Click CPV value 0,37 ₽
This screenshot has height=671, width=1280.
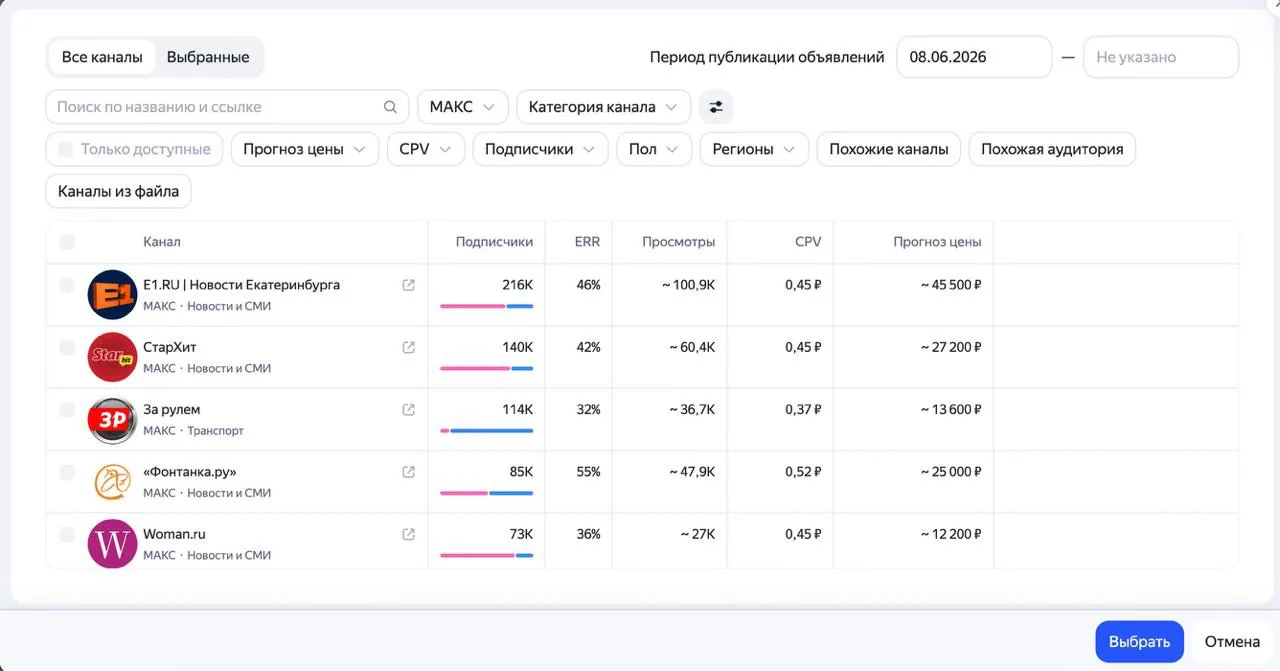(x=803, y=410)
